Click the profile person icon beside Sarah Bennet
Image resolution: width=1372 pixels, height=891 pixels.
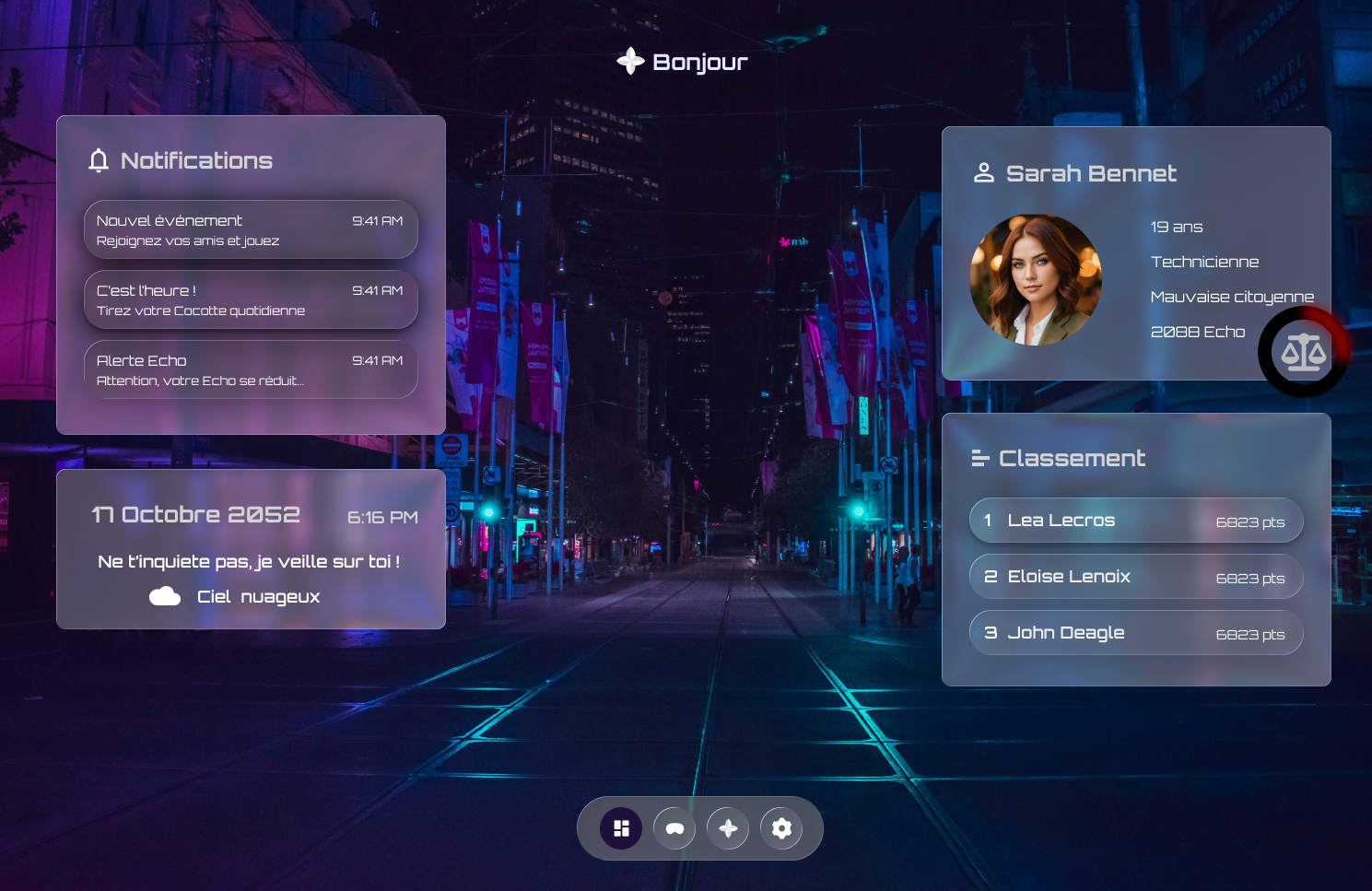pyautogui.click(x=984, y=173)
